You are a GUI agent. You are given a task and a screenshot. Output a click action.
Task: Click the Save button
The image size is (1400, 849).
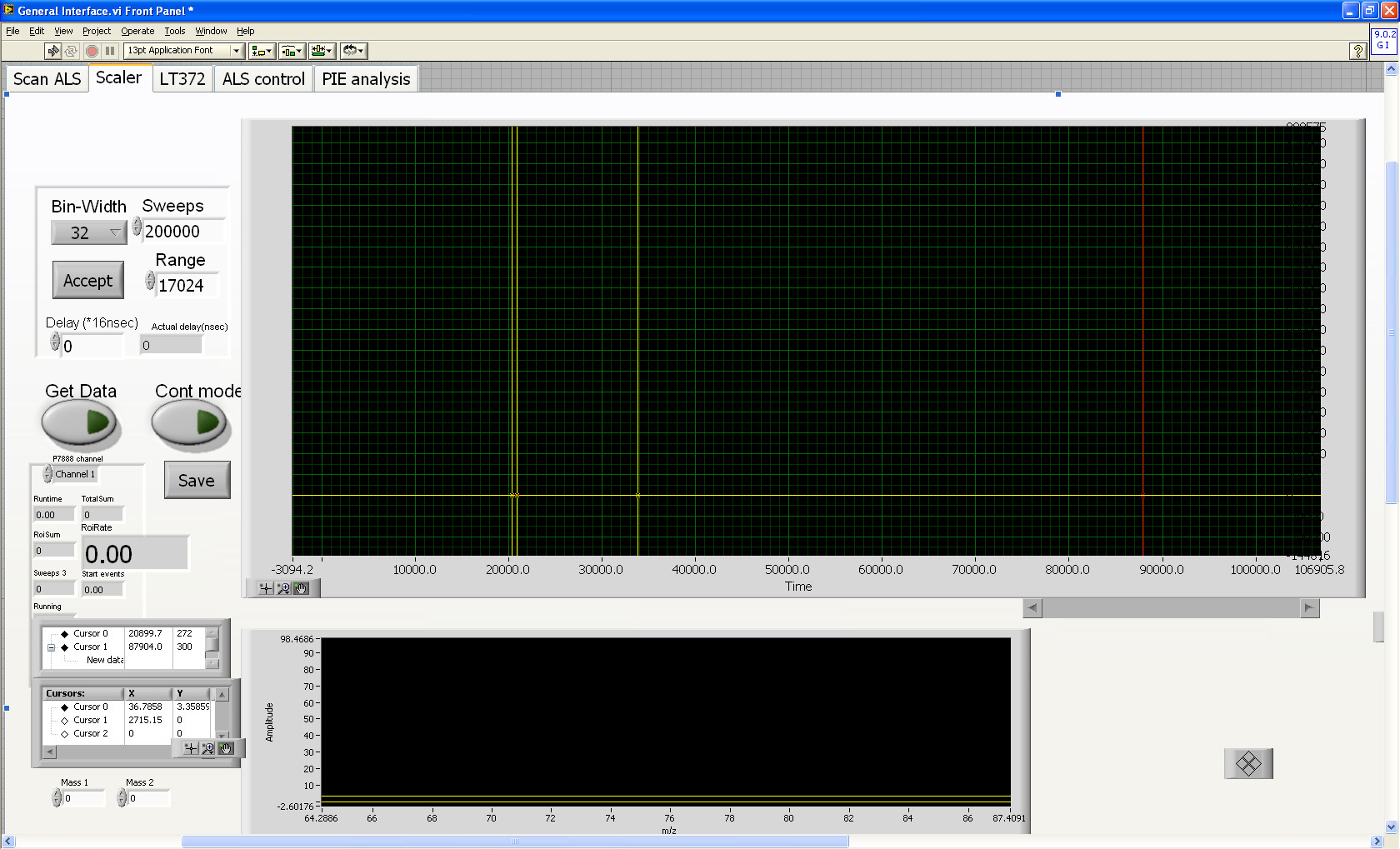click(x=197, y=481)
